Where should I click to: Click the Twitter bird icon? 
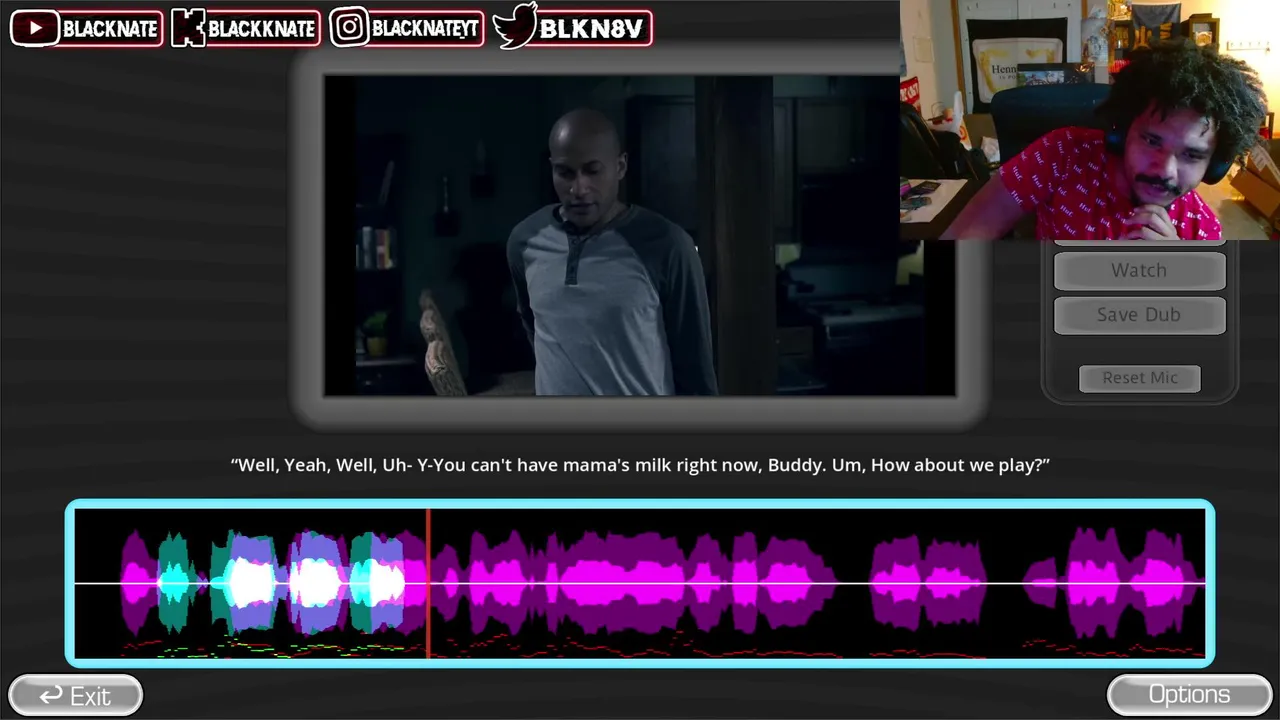tap(515, 27)
